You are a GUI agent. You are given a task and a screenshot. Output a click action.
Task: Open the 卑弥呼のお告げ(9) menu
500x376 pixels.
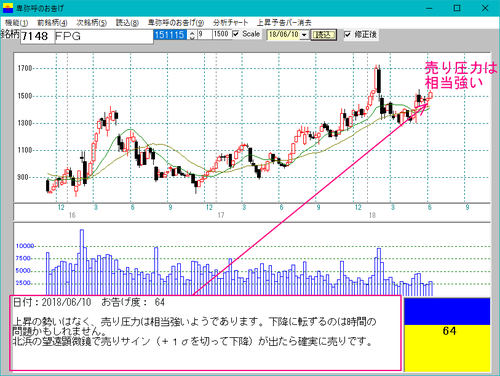tap(176, 23)
